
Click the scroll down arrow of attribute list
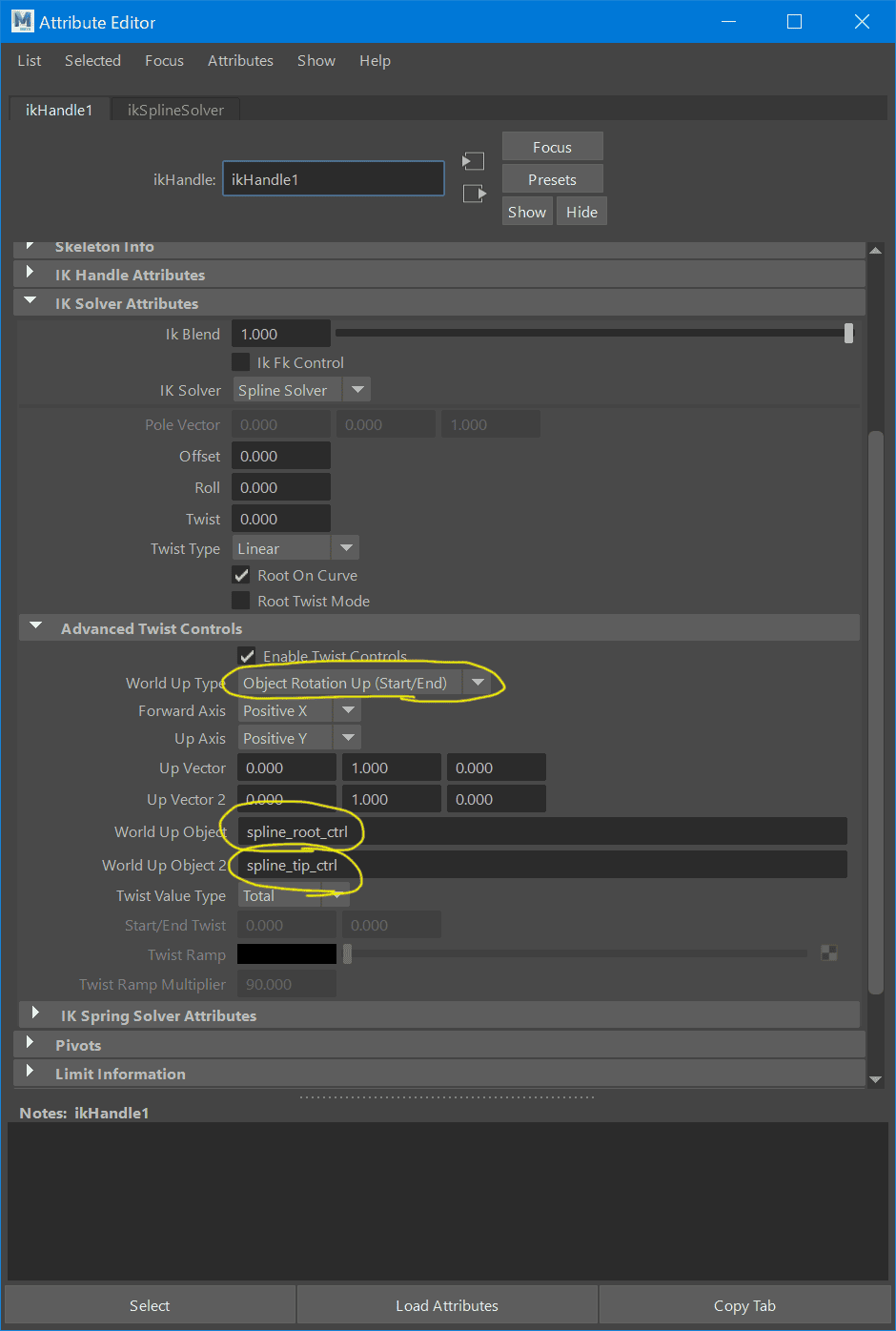tap(876, 1079)
